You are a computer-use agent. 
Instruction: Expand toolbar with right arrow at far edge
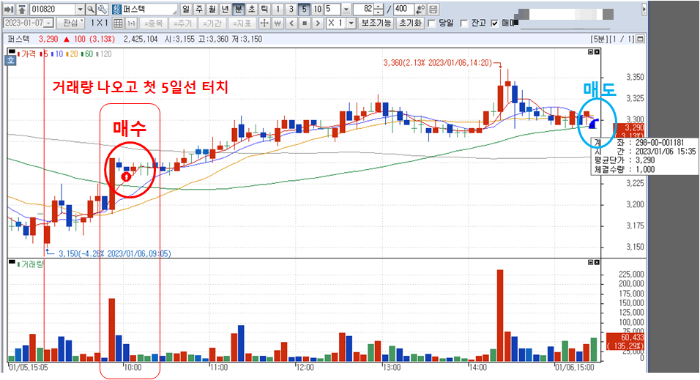[644, 9]
